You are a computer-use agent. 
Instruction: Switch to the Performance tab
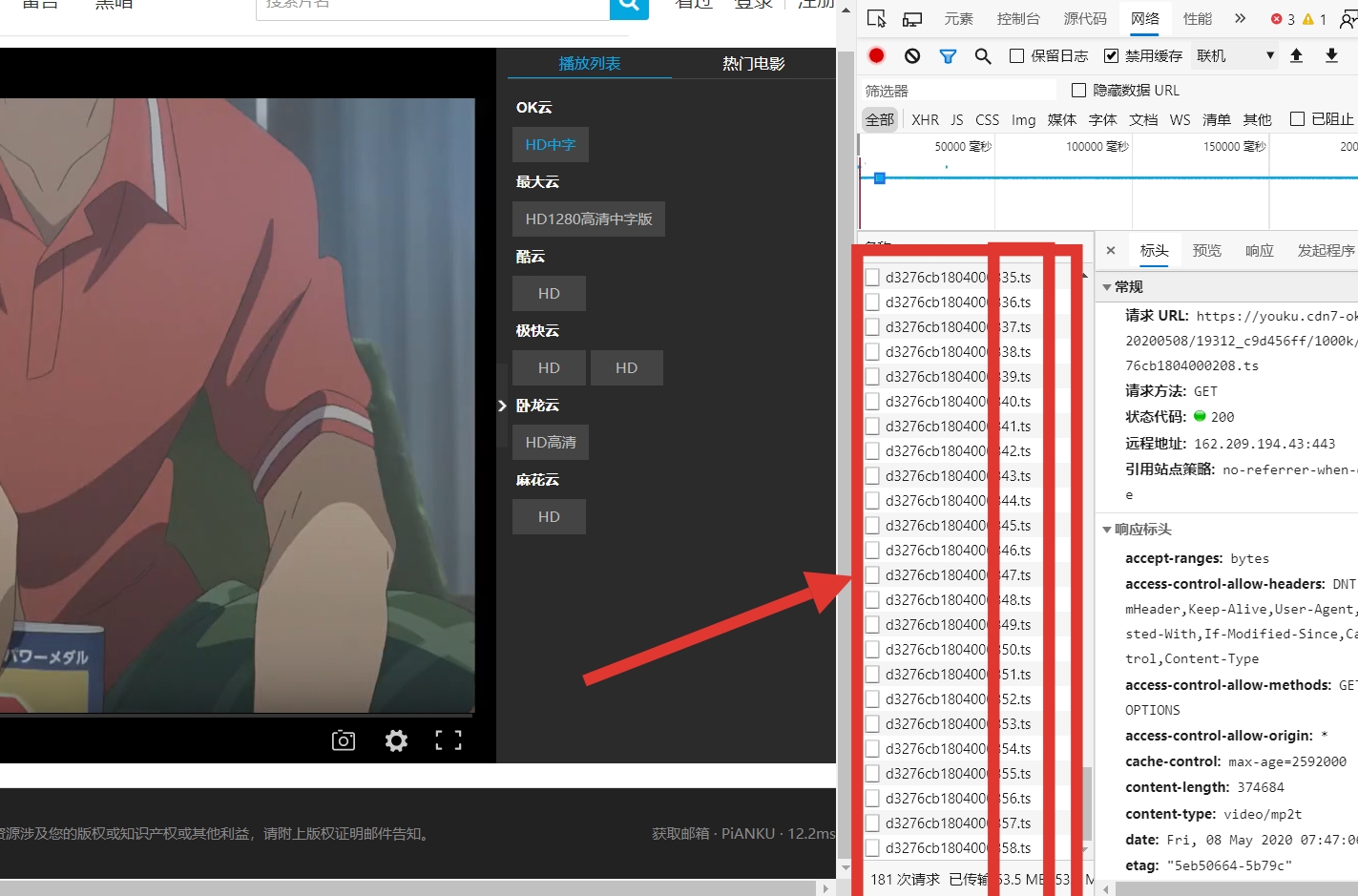pyautogui.click(x=1198, y=19)
